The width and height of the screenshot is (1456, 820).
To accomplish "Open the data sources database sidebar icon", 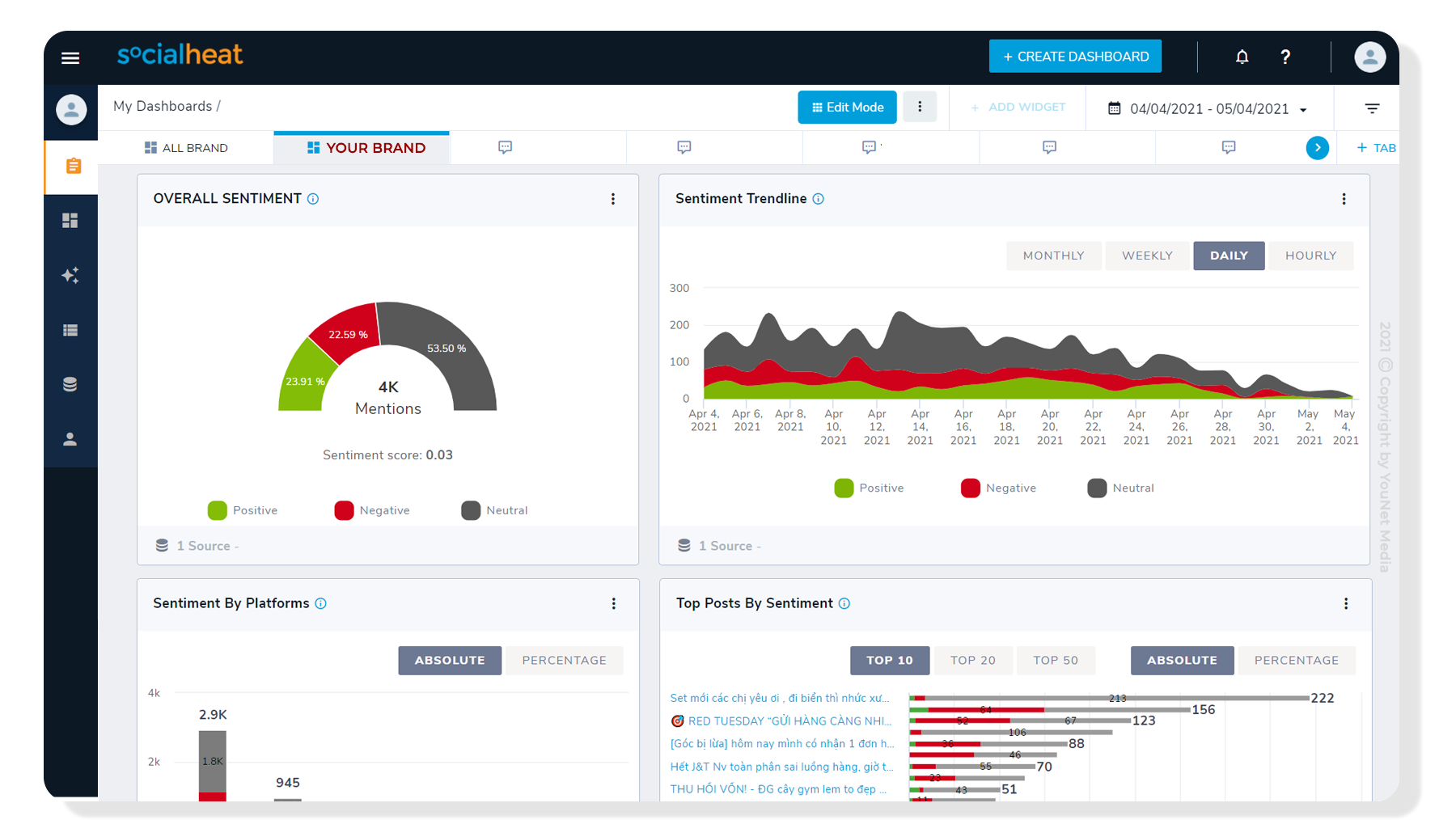I will click(x=70, y=384).
